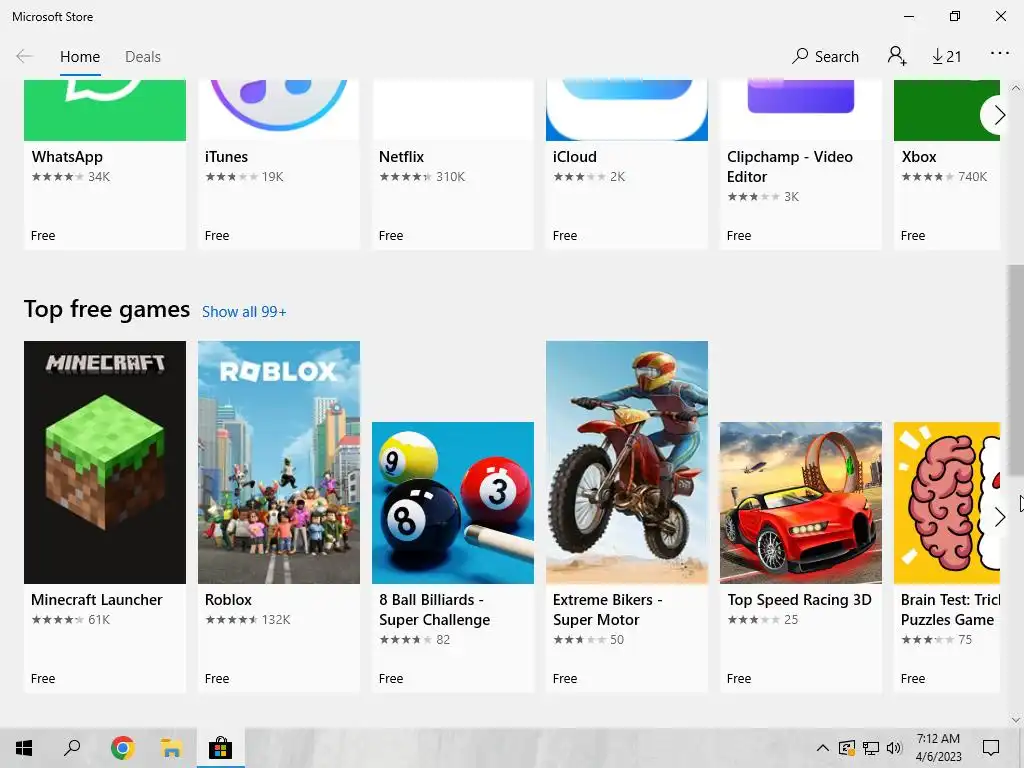Open the Clipchamp - Video Editor title
Image resolution: width=1024 pixels, height=768 pixels.
click(790, 167)
